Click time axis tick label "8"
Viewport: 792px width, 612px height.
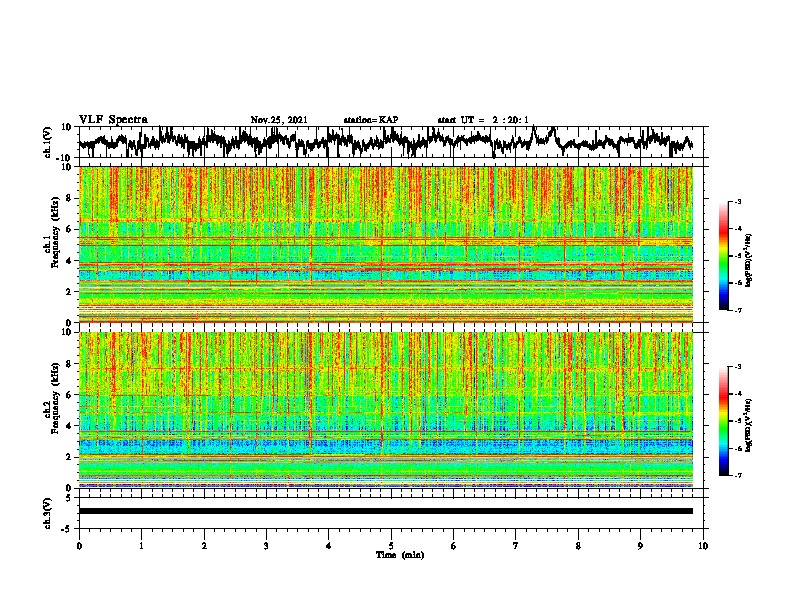tap(578, 546)
